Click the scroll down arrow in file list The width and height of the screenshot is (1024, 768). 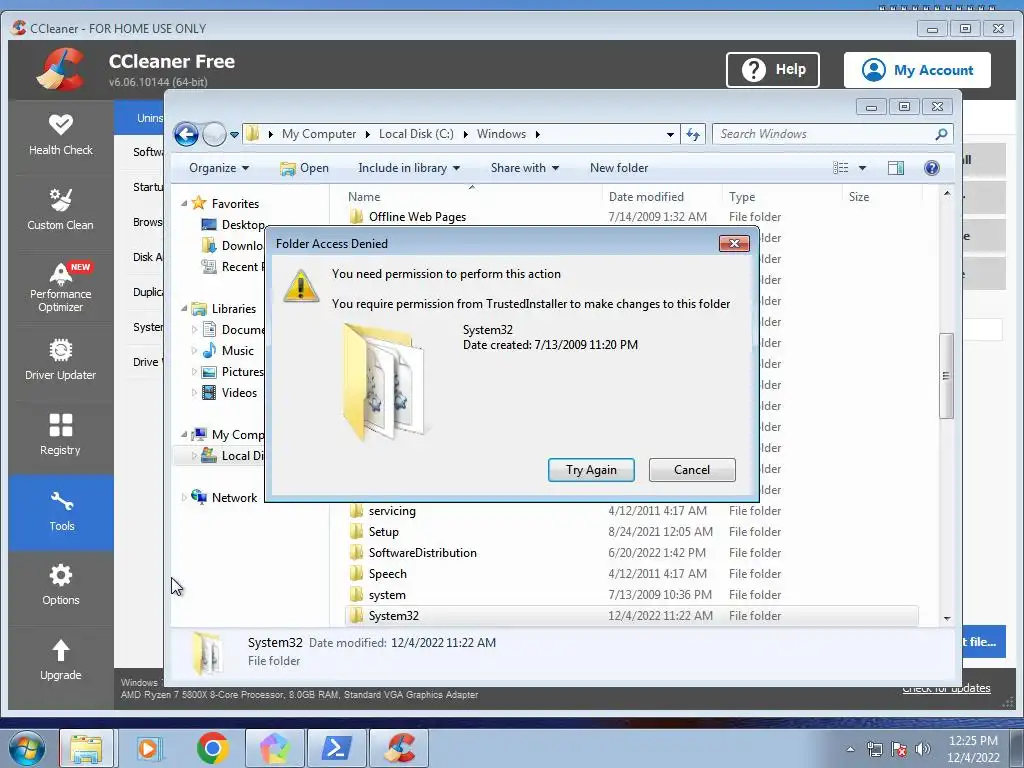pyautogui.click(x=947, y=618)
